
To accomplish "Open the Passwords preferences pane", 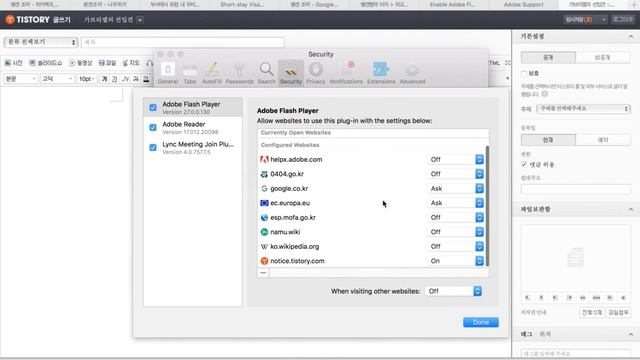I will coord(239,73).
